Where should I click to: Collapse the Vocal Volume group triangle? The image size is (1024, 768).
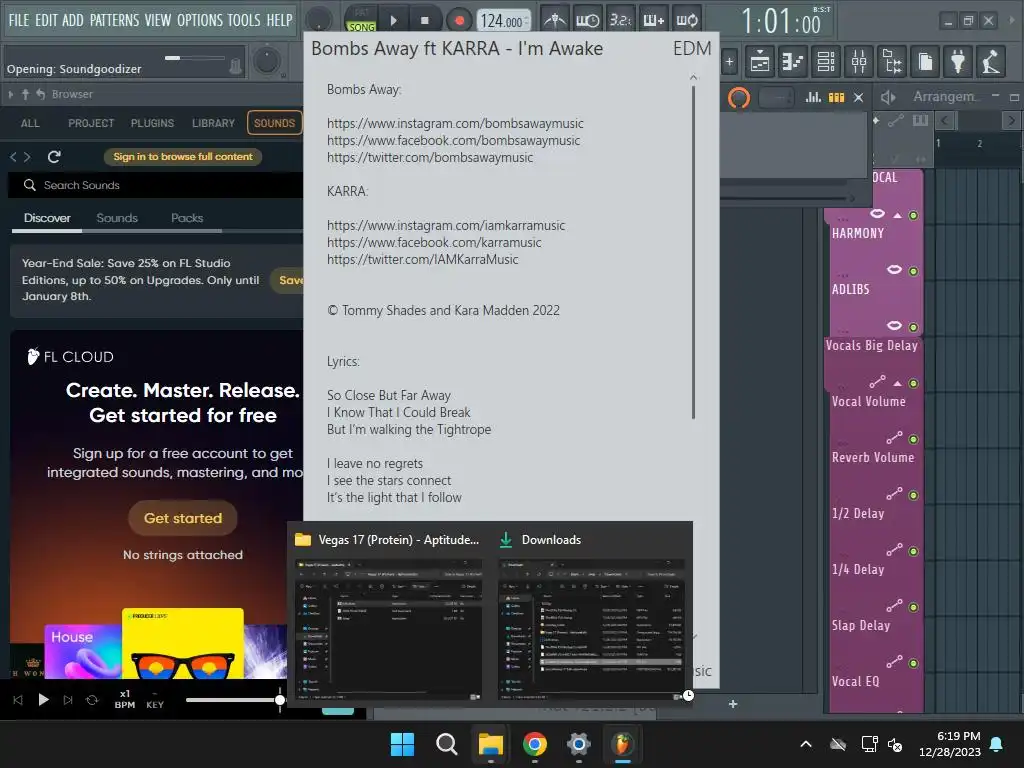point(898,383)
